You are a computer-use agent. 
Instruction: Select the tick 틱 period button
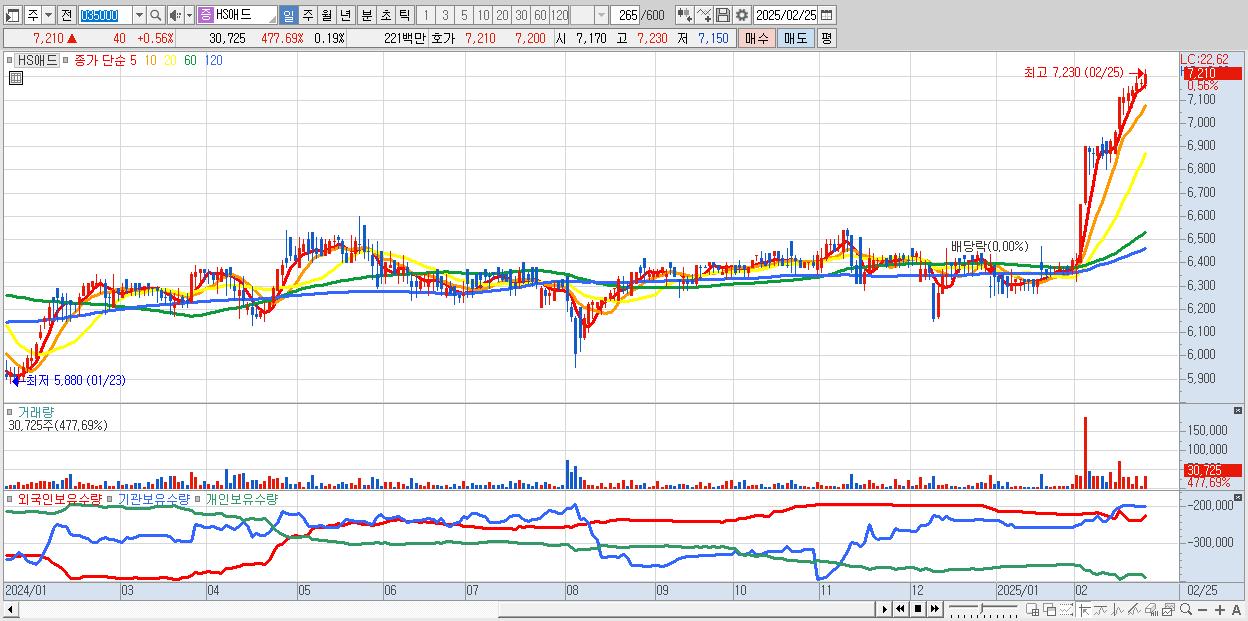point(404,15)
